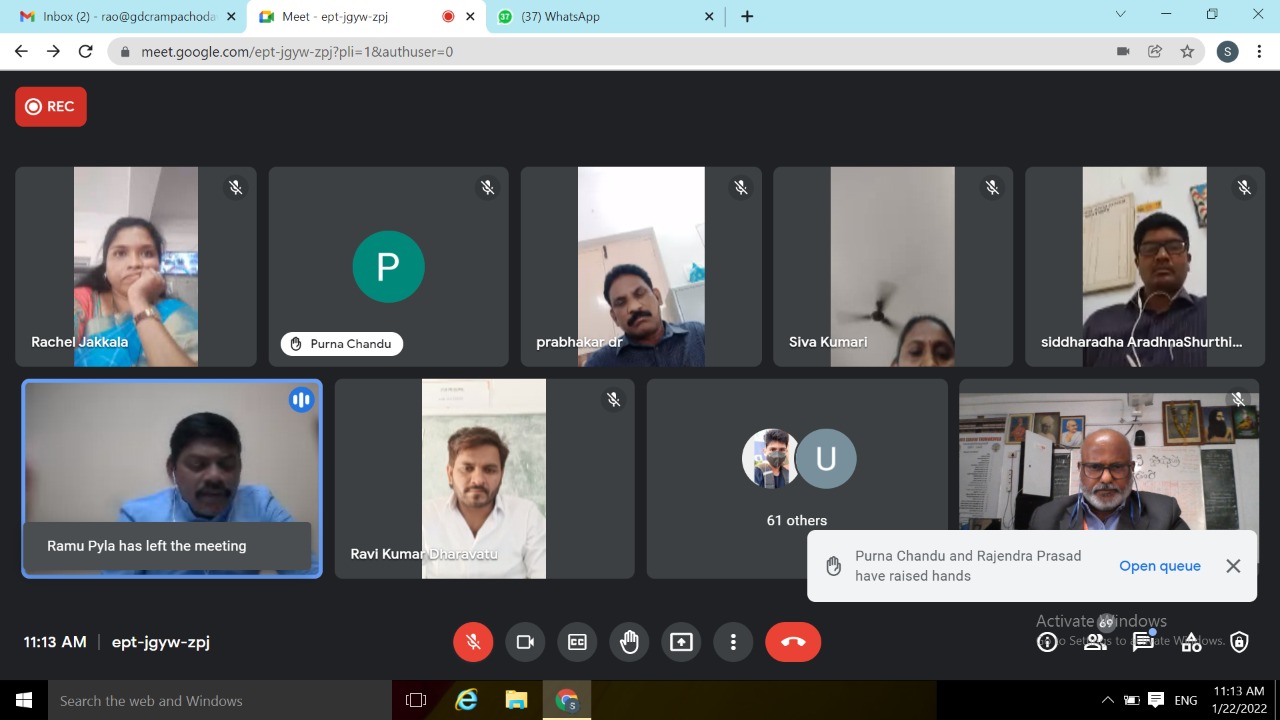Switch to the Inbox Gmail tab

118,17
